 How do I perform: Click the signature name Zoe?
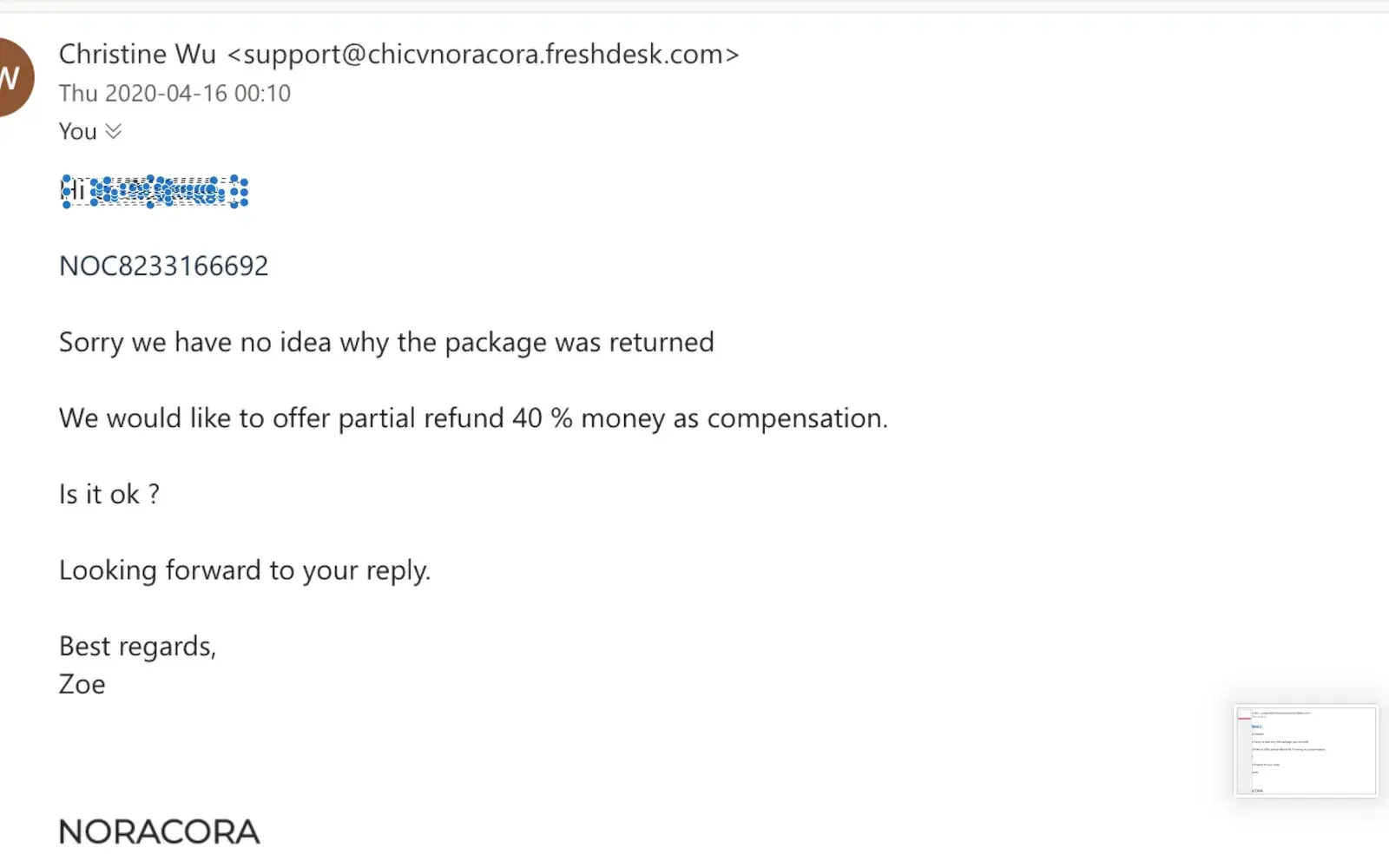pos(82,684)
